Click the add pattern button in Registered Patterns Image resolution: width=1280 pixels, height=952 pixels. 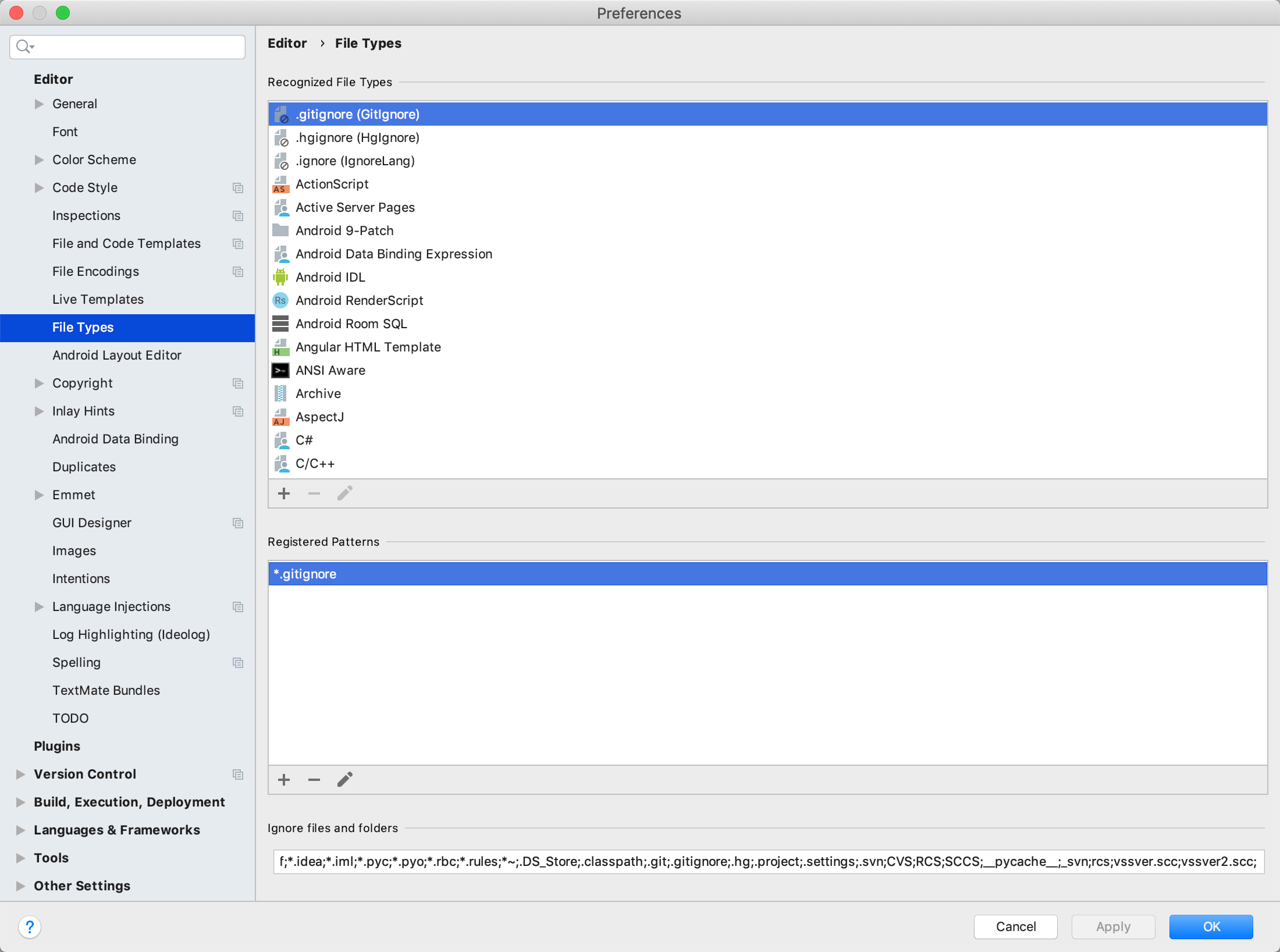tap(285, 779)
